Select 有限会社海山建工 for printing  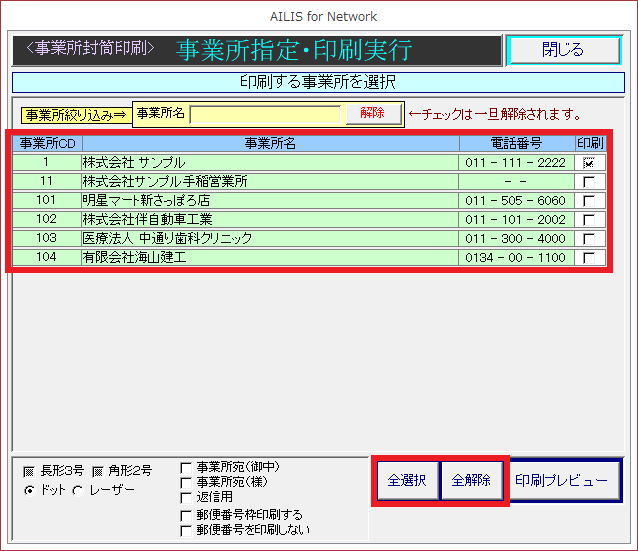tap(589, 258)
